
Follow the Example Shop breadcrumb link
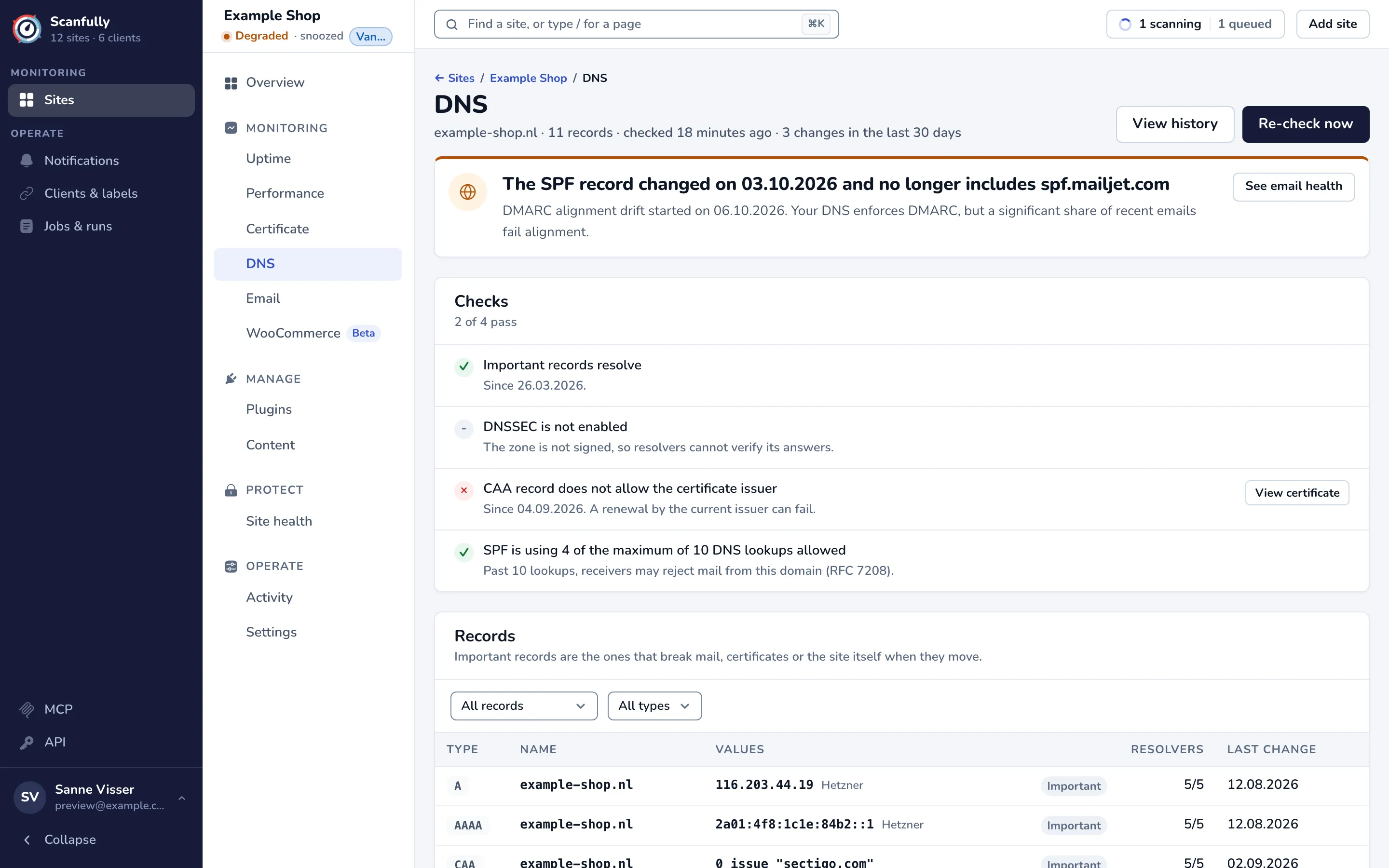coord(528,78)
